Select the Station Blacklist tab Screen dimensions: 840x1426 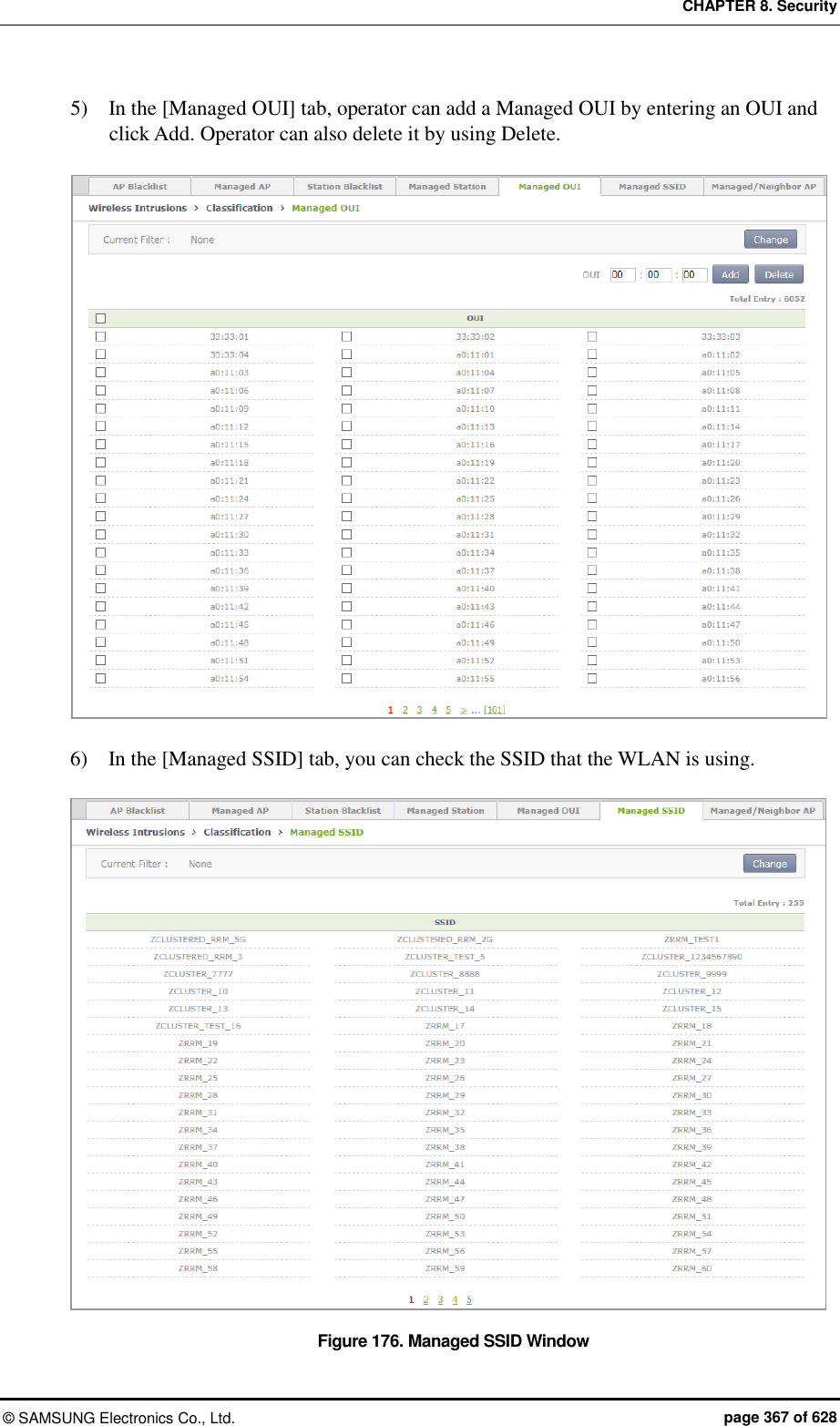pyautogui.click(x=344, y=186)
